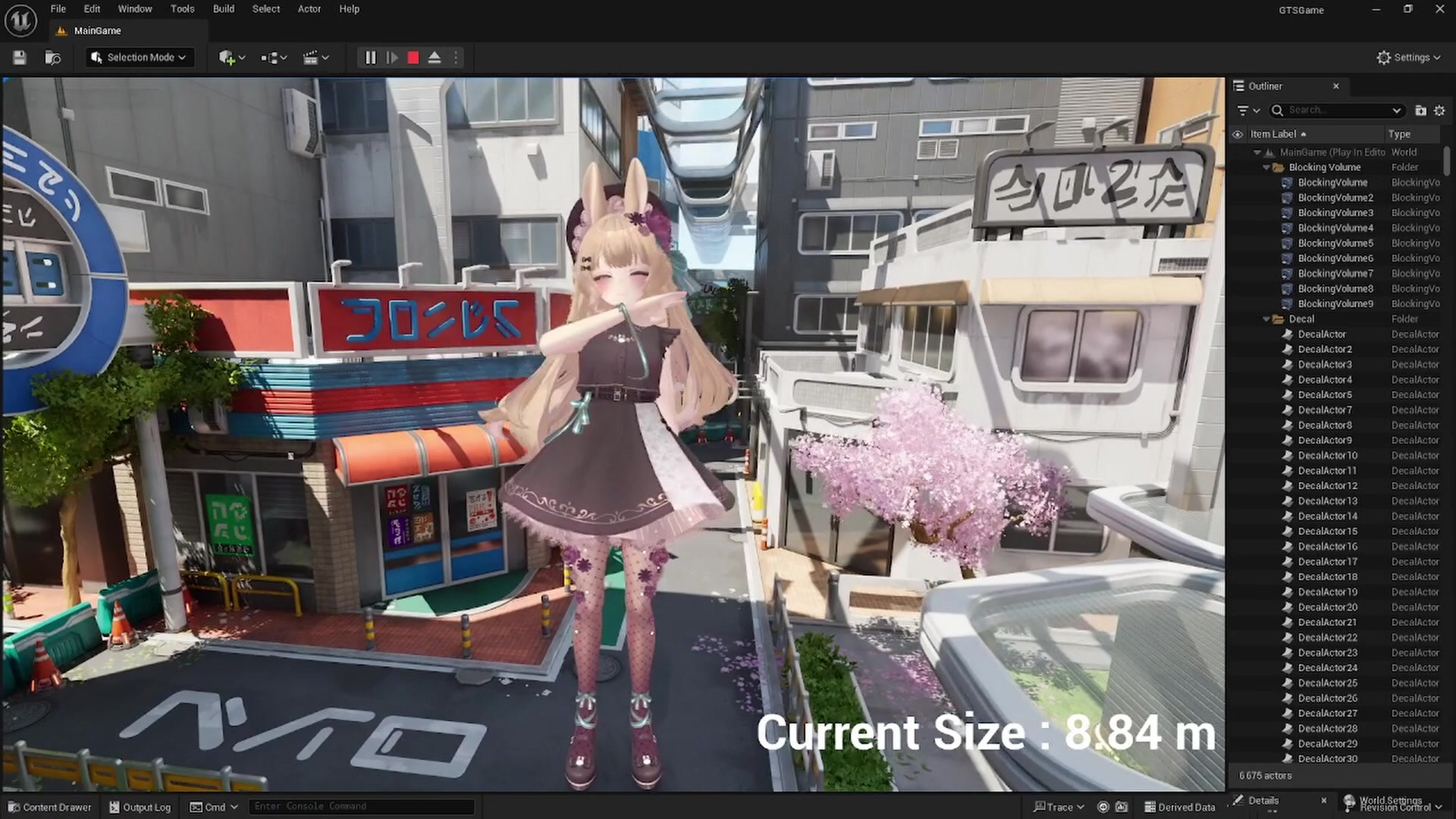Screen dimensions: 1456x819
Task: Click the Unreal Engine logo icon
Action: click(x=20, y=20)
